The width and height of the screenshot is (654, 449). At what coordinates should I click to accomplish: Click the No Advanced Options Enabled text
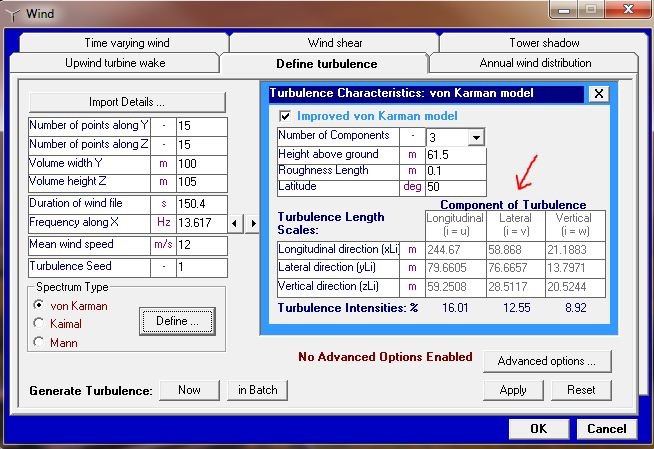385,357
